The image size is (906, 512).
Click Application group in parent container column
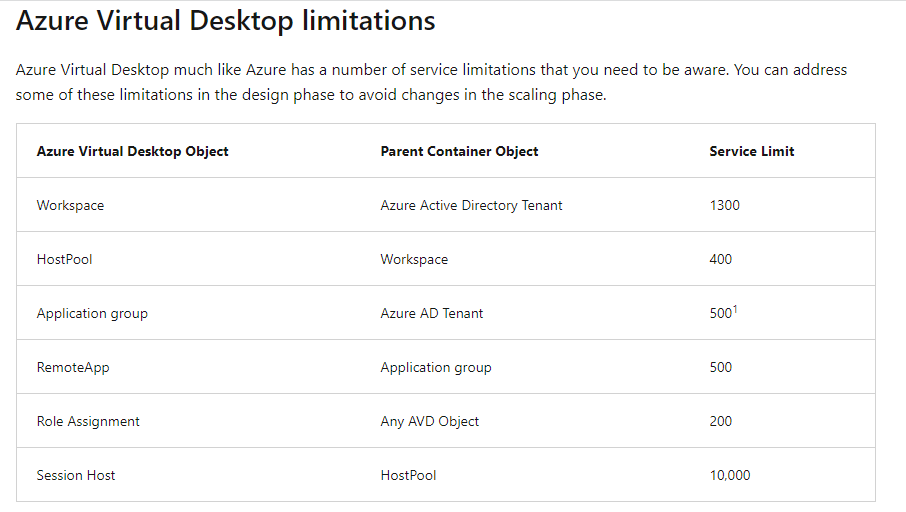coord(436,368)
